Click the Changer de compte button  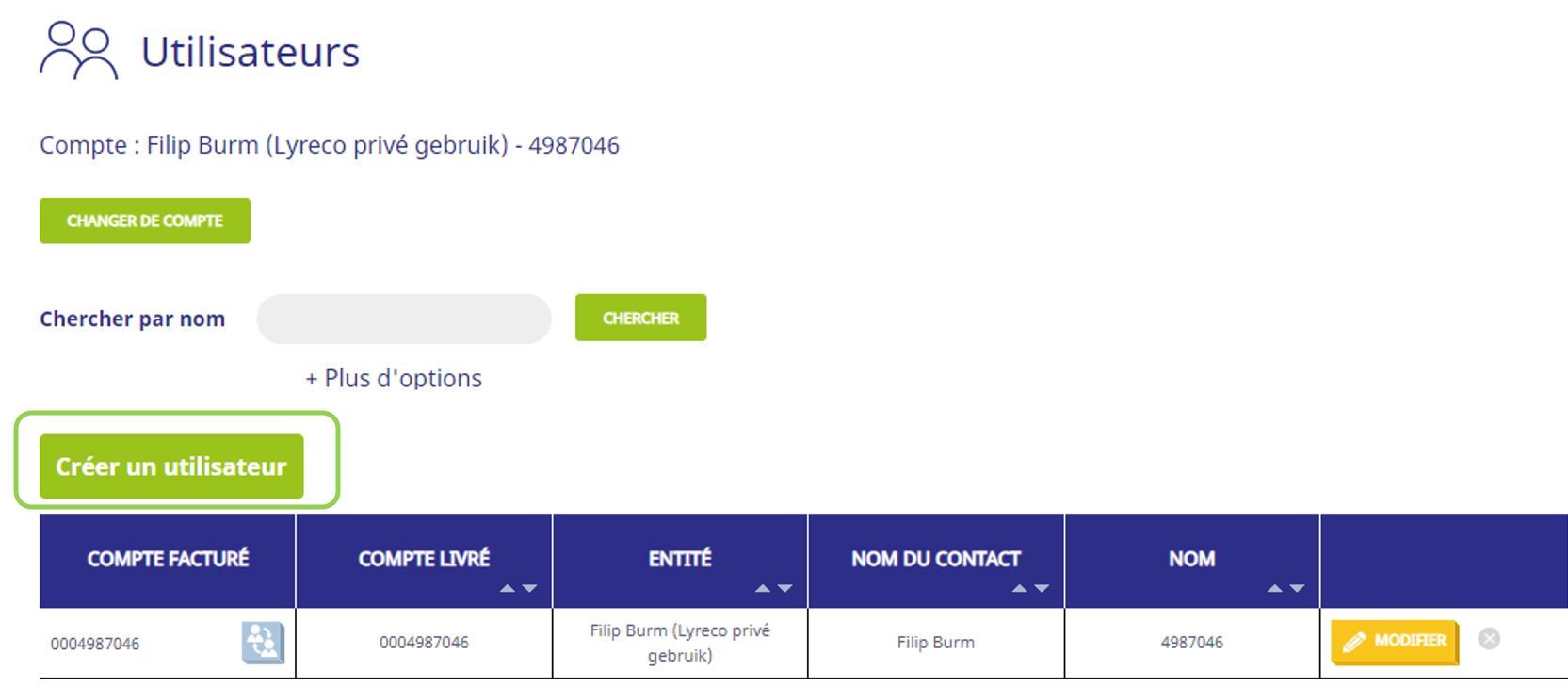pyautogui.click(x=145, y=221)
